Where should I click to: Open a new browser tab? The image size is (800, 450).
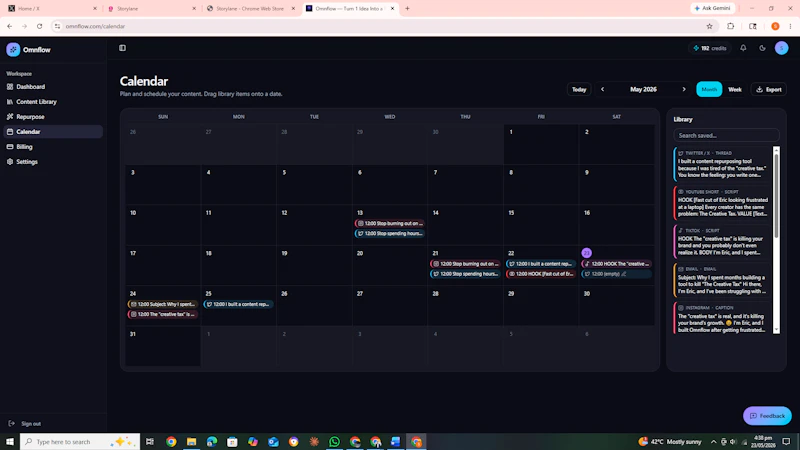coord(407,8)
